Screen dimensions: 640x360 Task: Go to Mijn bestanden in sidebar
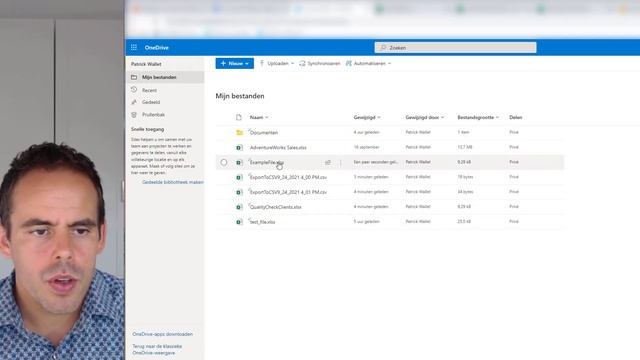[x=165, y=77]
